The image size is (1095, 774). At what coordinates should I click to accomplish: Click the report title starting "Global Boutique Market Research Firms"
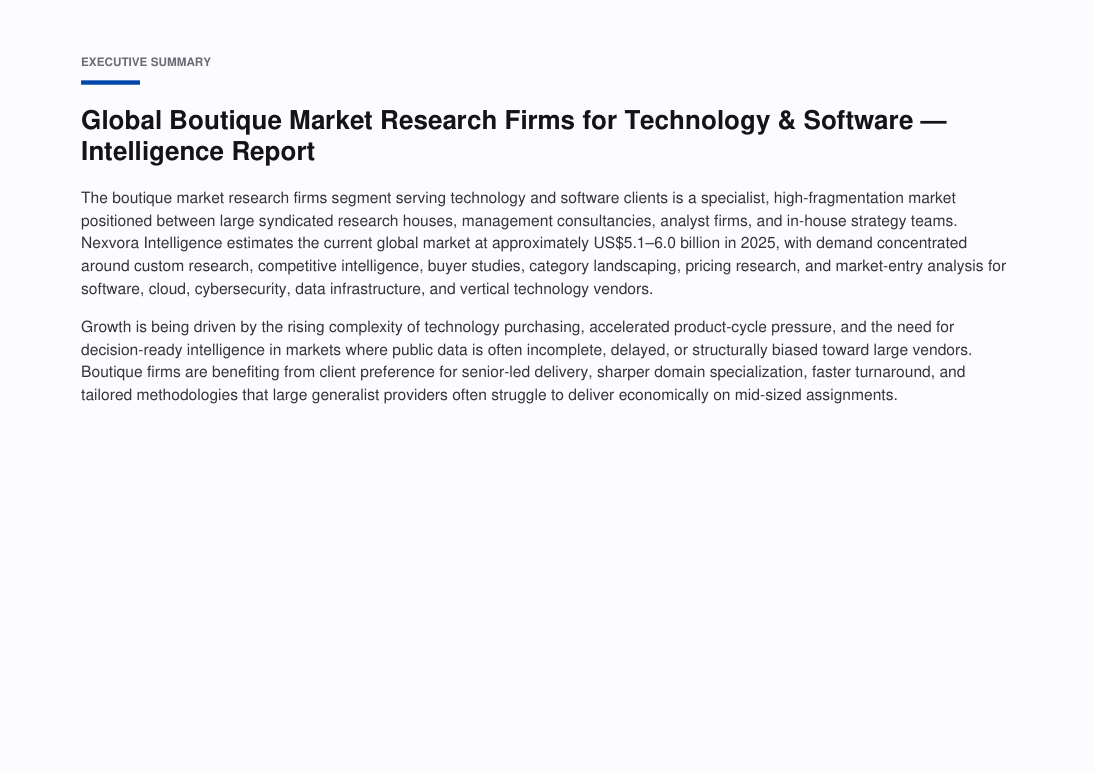tap(514, 136)
